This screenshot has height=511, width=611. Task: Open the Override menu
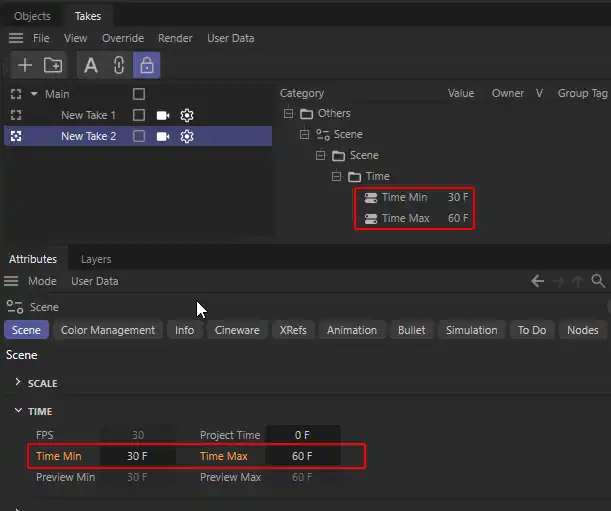122,38
